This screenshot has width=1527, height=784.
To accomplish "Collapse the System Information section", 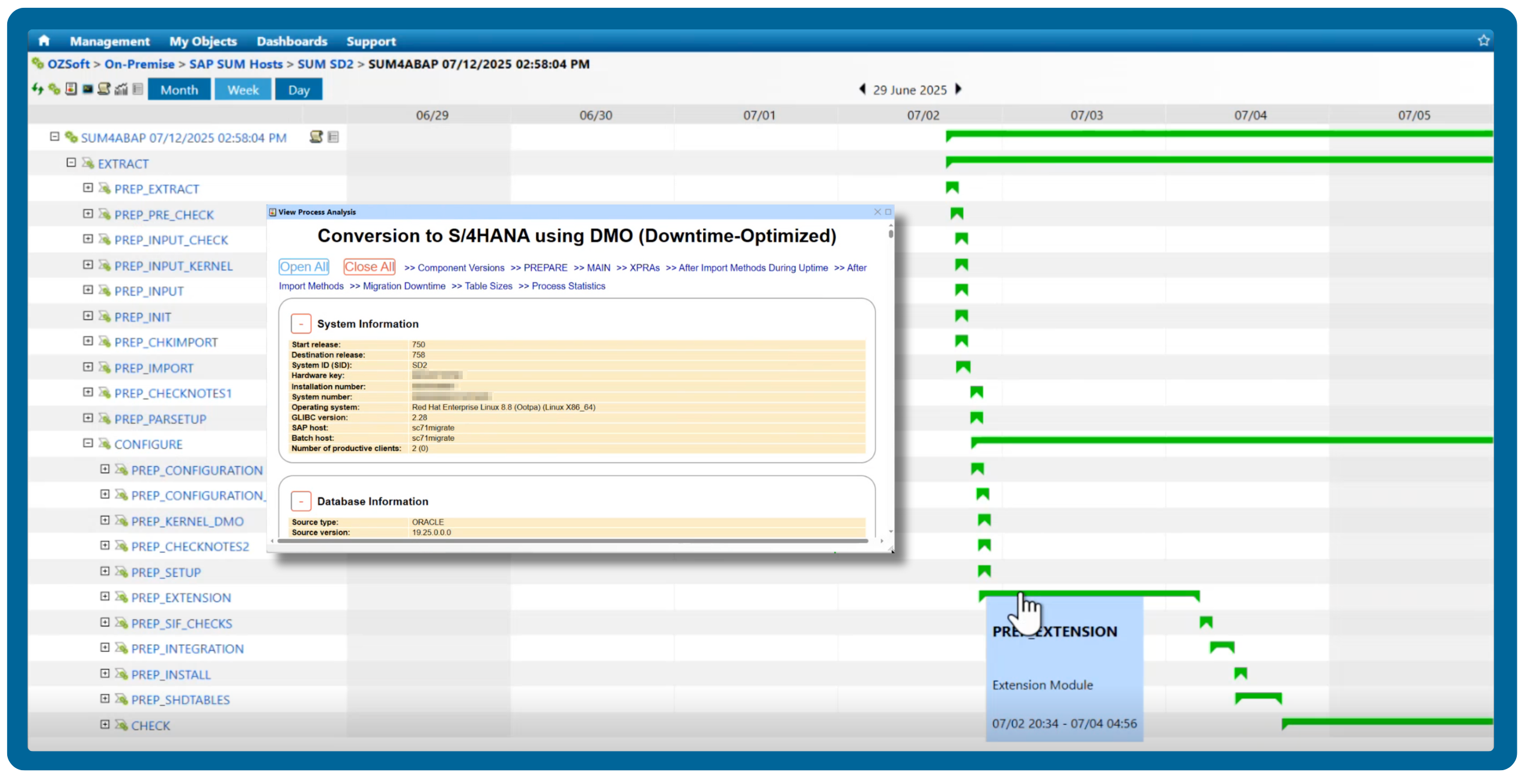I will click(301, 324).
